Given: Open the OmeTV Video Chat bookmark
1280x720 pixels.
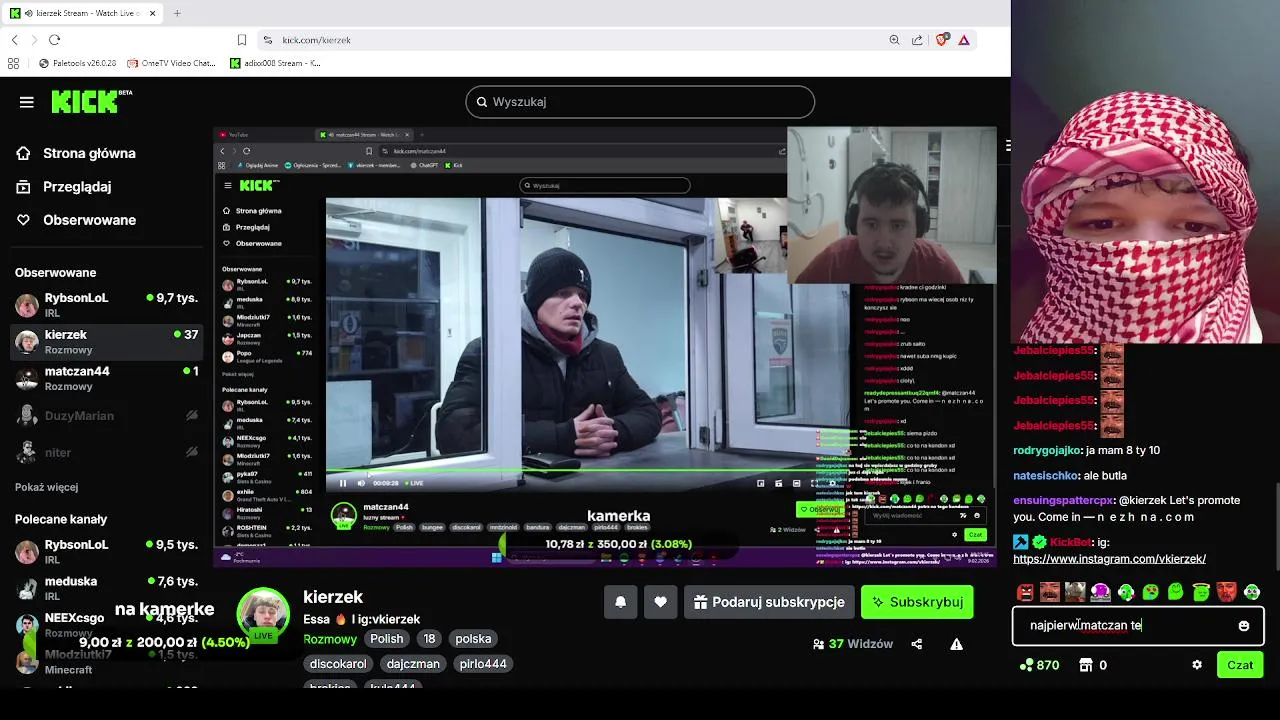Looking at the screenshot, I should click(172, 63).
